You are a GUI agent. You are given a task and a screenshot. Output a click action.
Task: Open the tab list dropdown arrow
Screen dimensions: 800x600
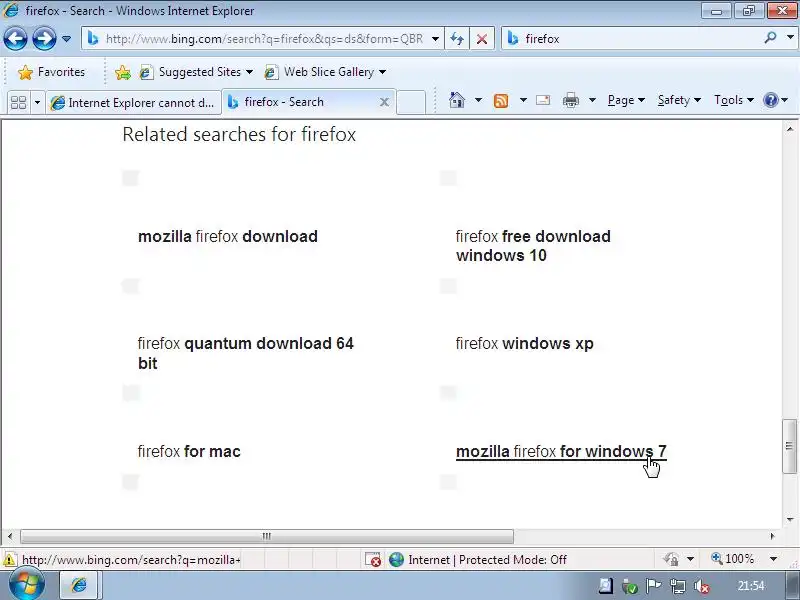point(37,103)
